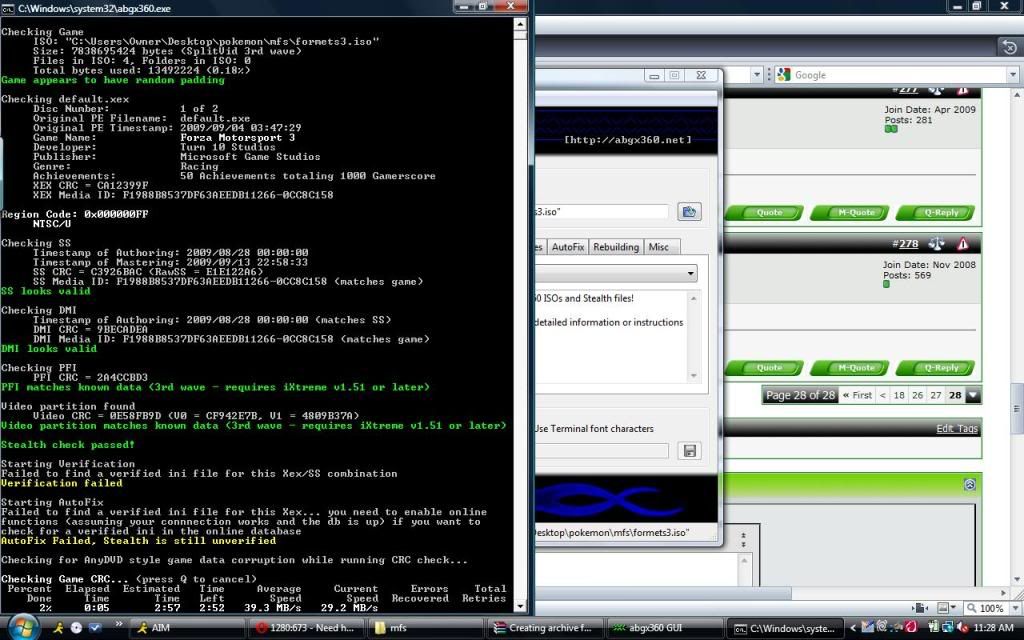Click the browser restore session icon
The width and height of the screenshot is (1024, 640).
coord(1009,47)
